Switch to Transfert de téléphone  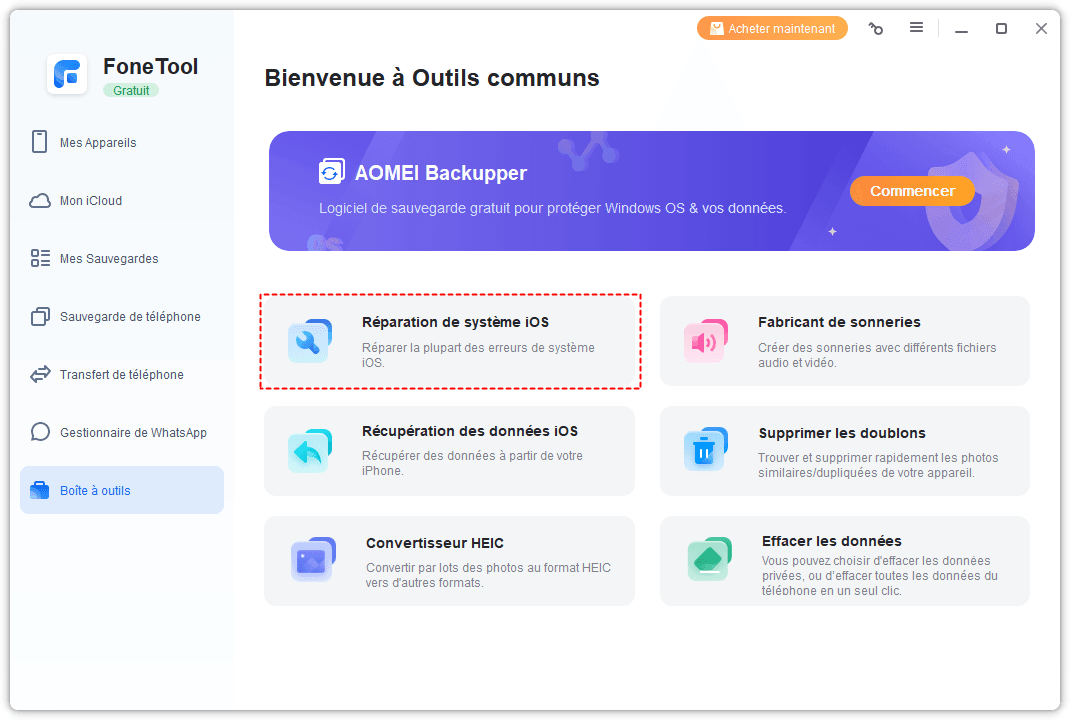tap(121, 375)
